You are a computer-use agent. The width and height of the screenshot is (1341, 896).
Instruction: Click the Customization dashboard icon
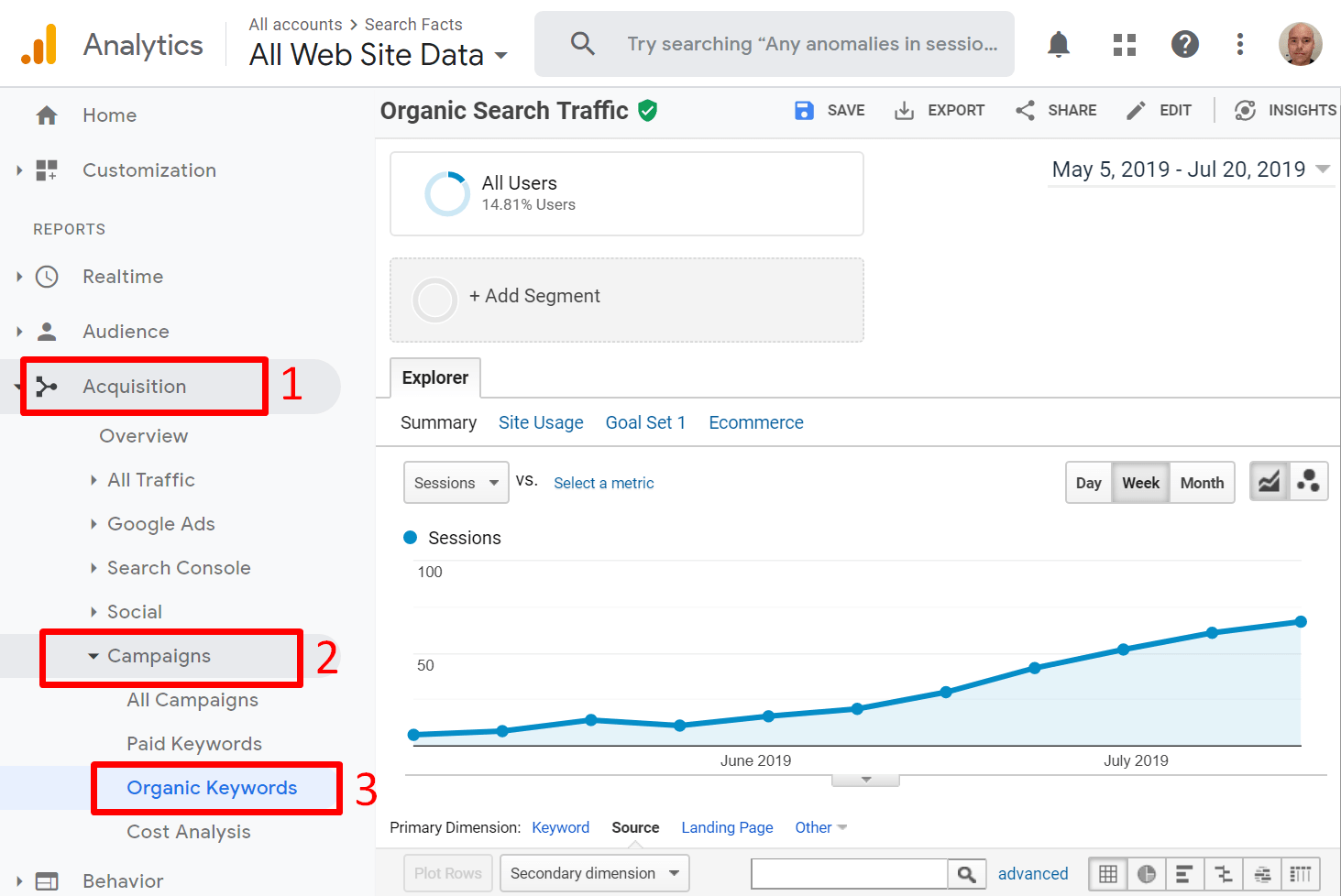tap(47, 170)
